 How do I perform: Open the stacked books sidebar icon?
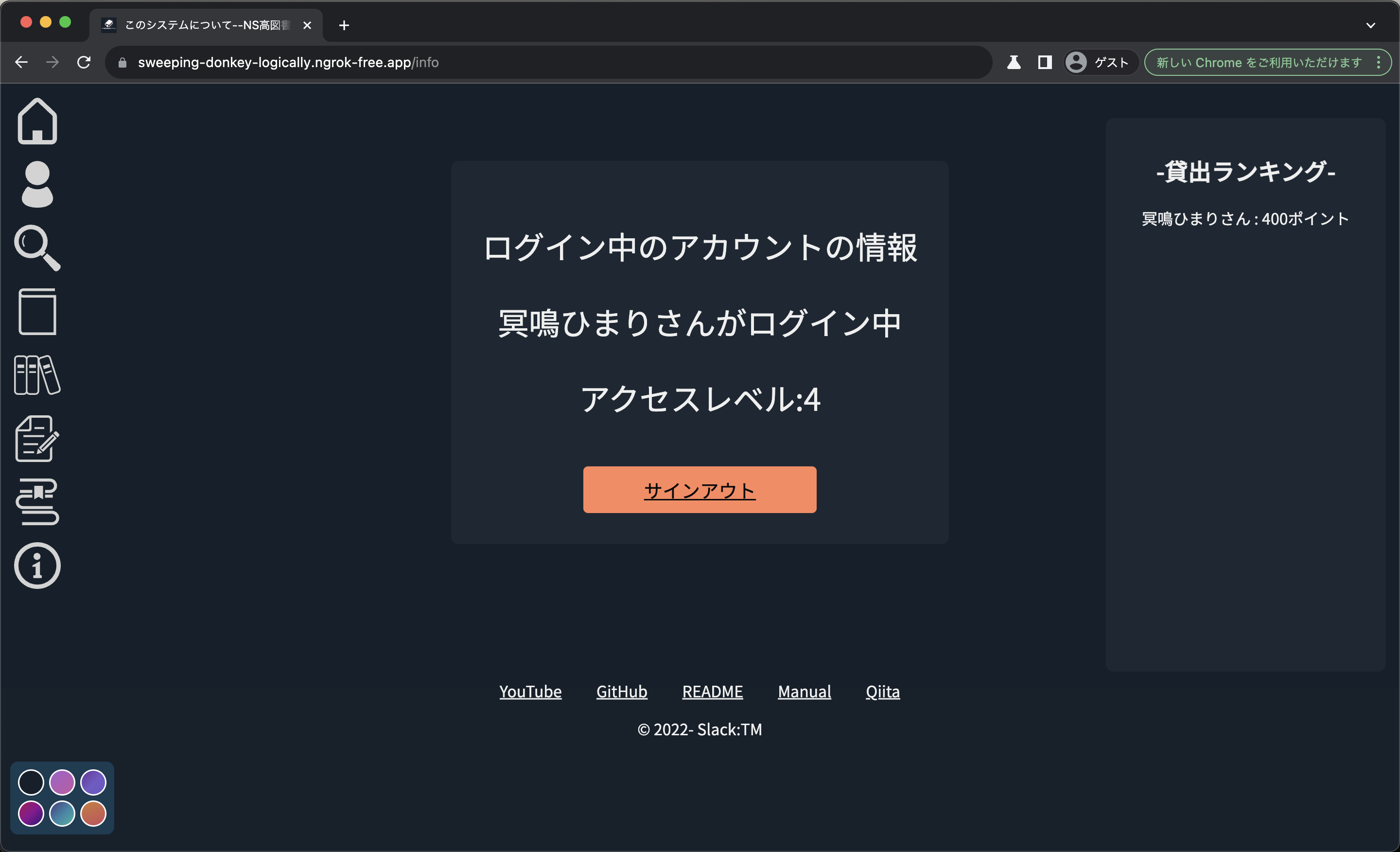point(37,502)
